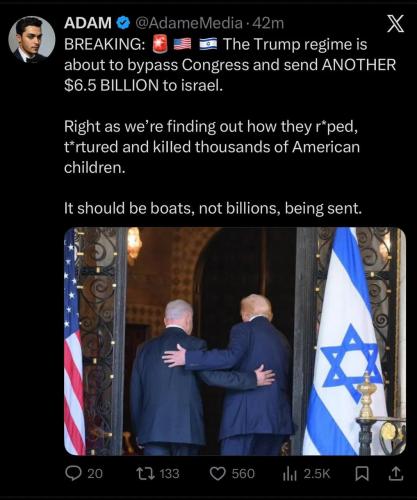
Task: Open the ADAM display name link
Action: [88, 23]
